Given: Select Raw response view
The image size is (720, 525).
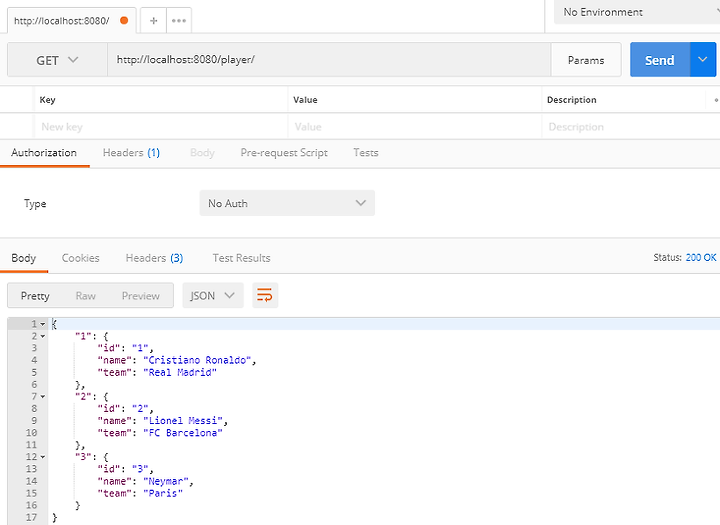Looking at the screenshot, I should point(85,296).
